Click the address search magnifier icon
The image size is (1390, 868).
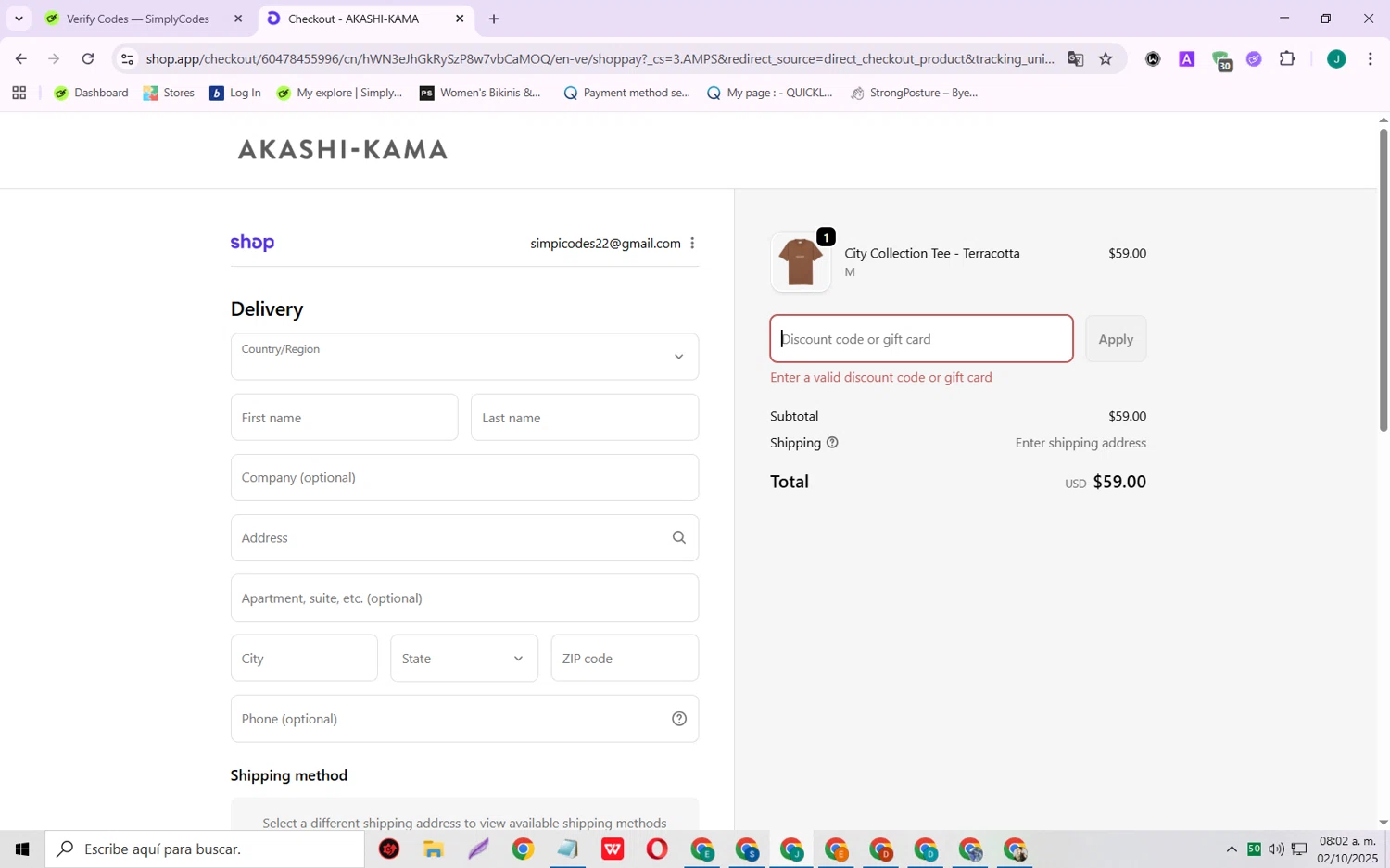[x=679, y=538]
